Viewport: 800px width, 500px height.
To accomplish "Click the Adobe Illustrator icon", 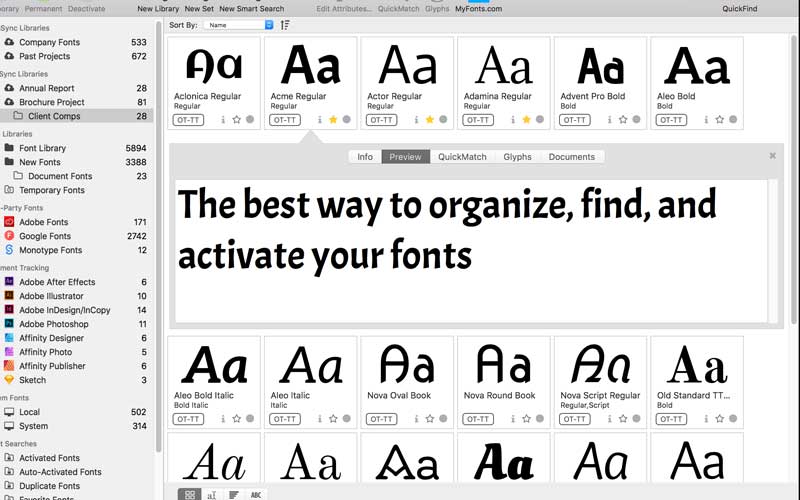I will coord(9,296).
